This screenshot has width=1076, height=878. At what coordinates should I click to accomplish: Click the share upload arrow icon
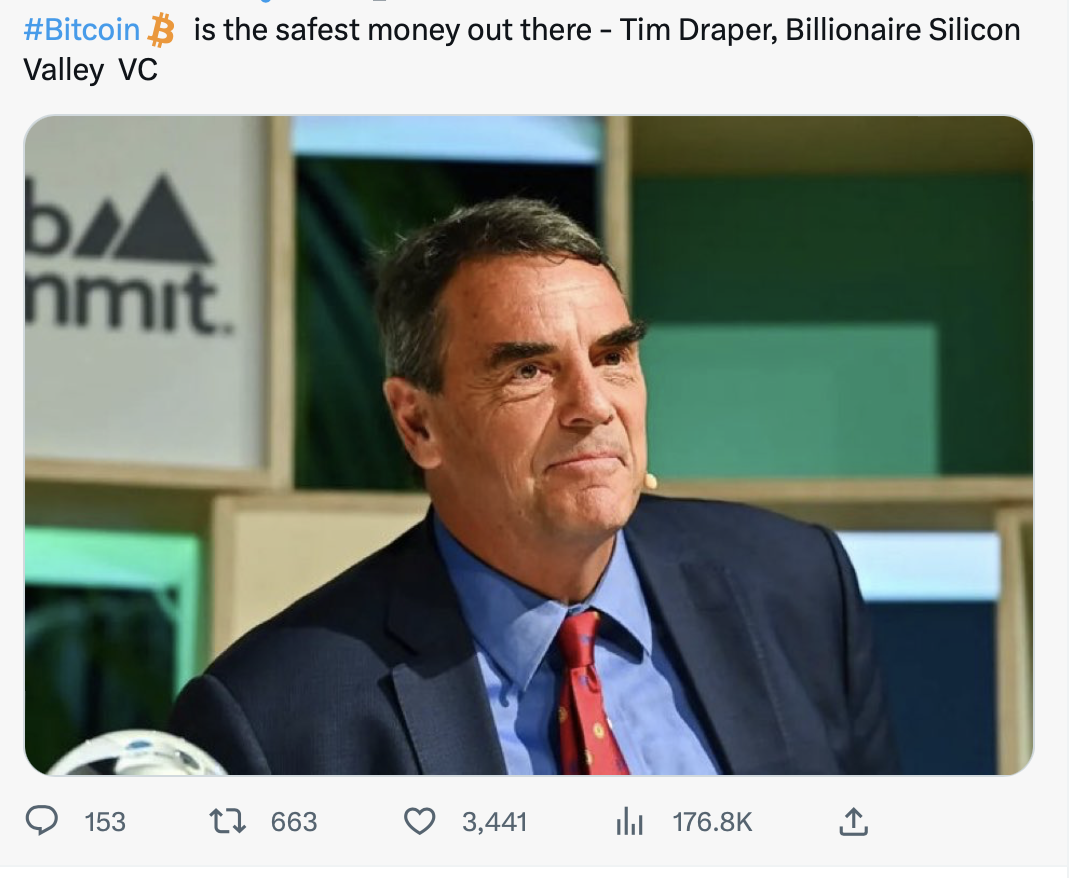tap(851, 822)
